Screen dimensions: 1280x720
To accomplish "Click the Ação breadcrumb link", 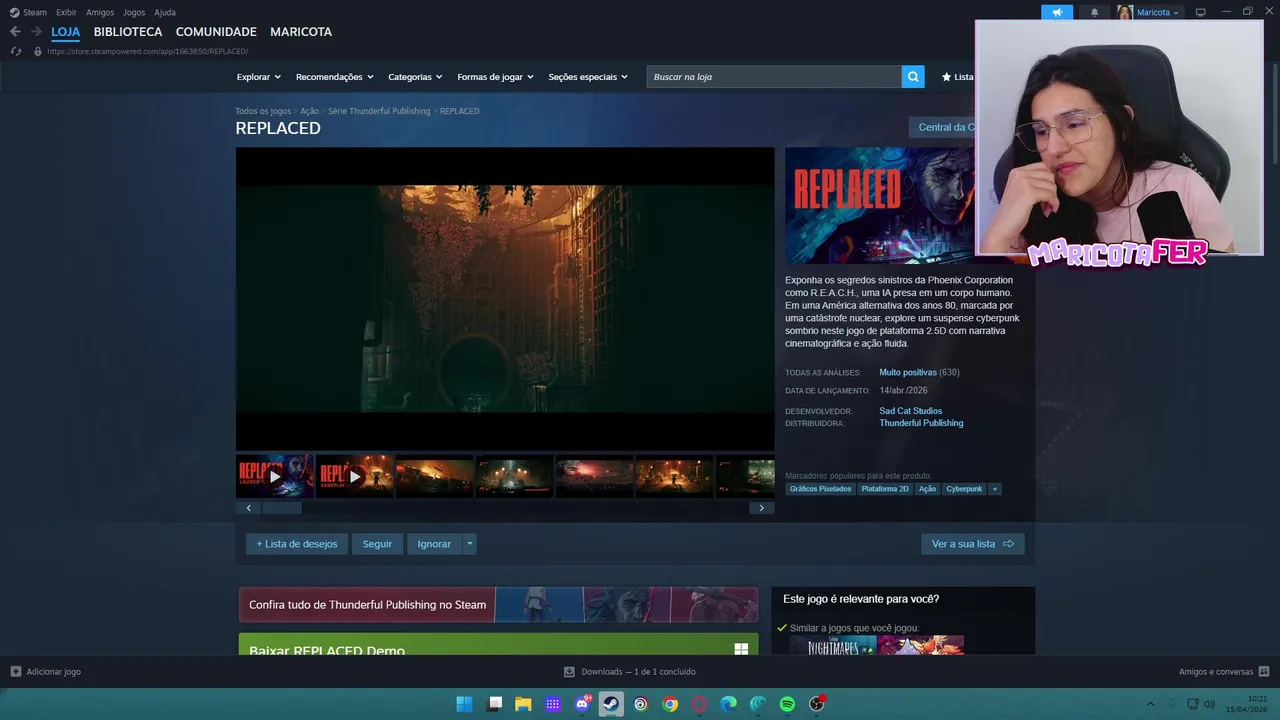I will point(309,111).
